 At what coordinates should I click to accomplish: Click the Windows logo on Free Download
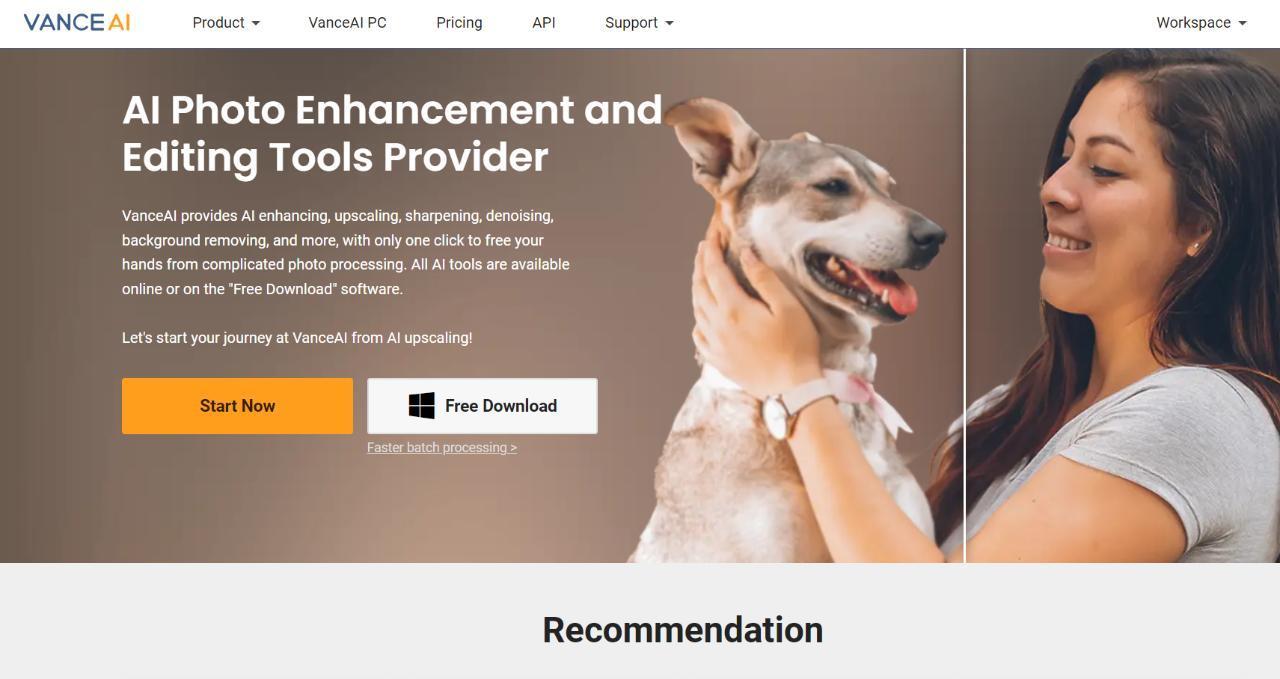(x=421, y=405)
